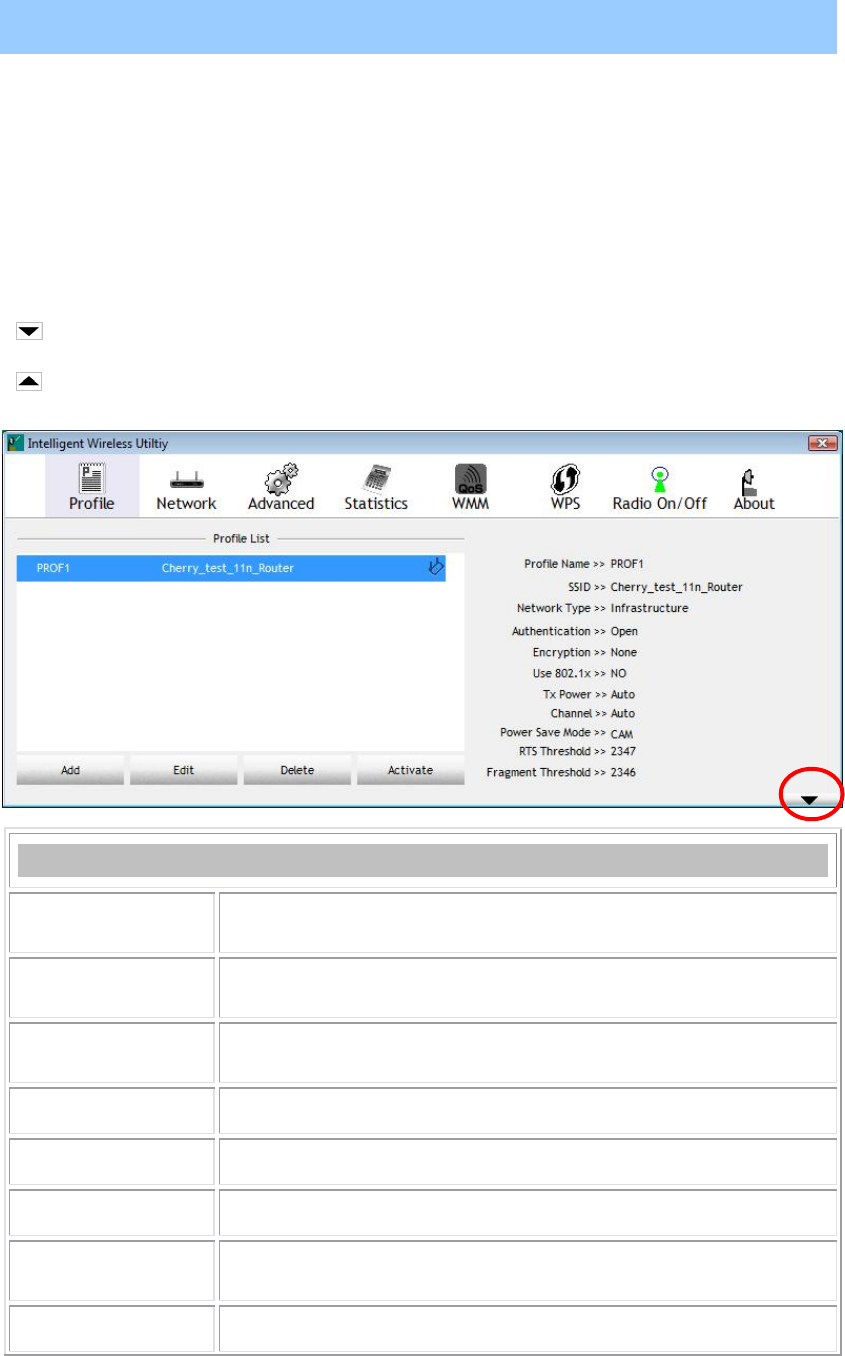Click the Tx Power value Auto
Viewport: 845px width, 1356px height.
coord(622,694)
